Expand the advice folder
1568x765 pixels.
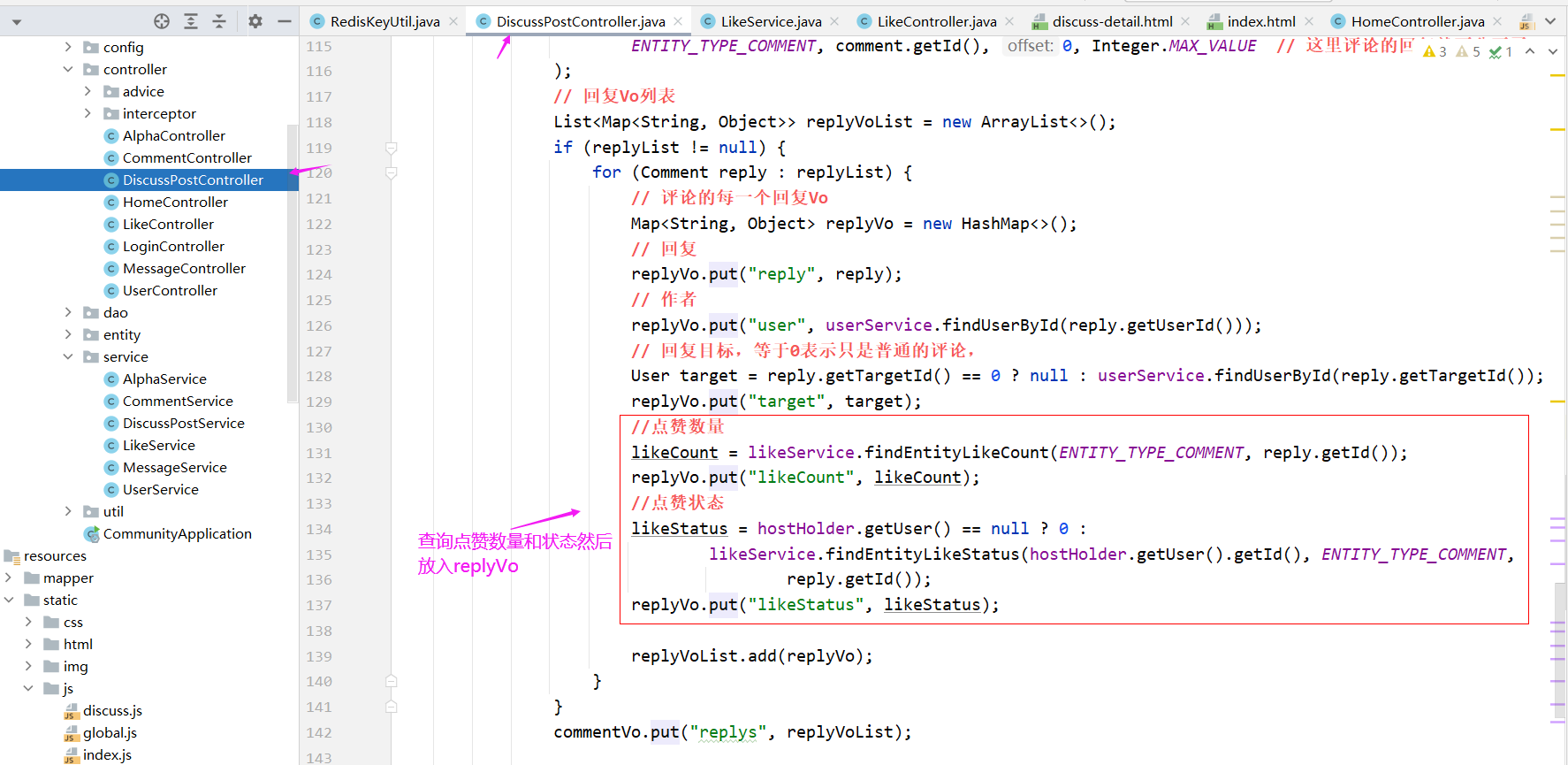tap(88, 91)
